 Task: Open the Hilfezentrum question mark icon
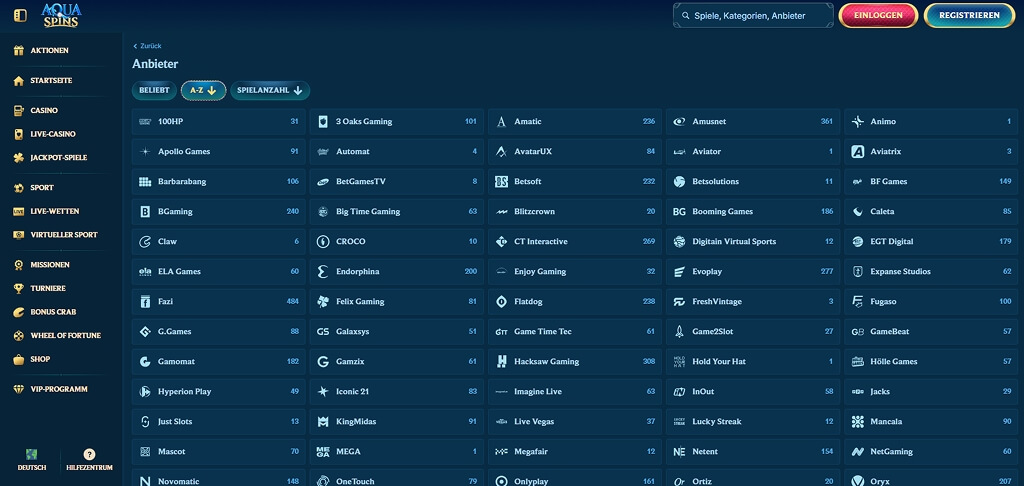coord(89,454)
